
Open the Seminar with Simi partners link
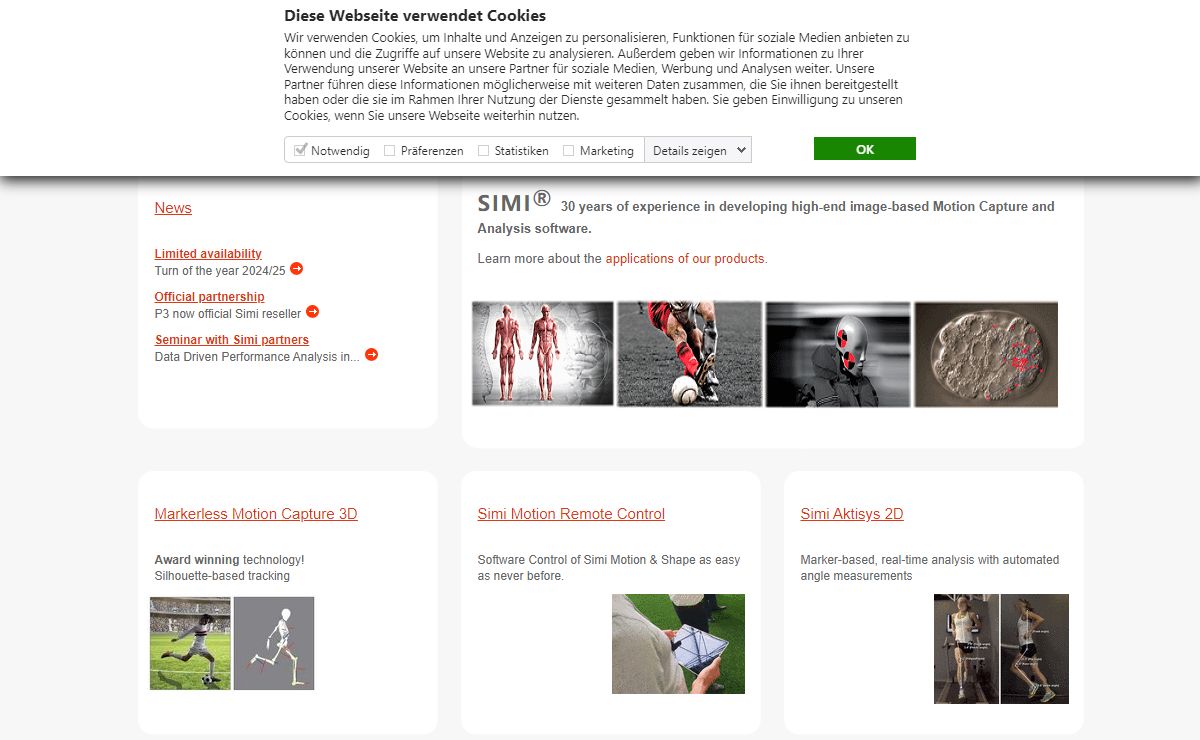pos(232,340)
